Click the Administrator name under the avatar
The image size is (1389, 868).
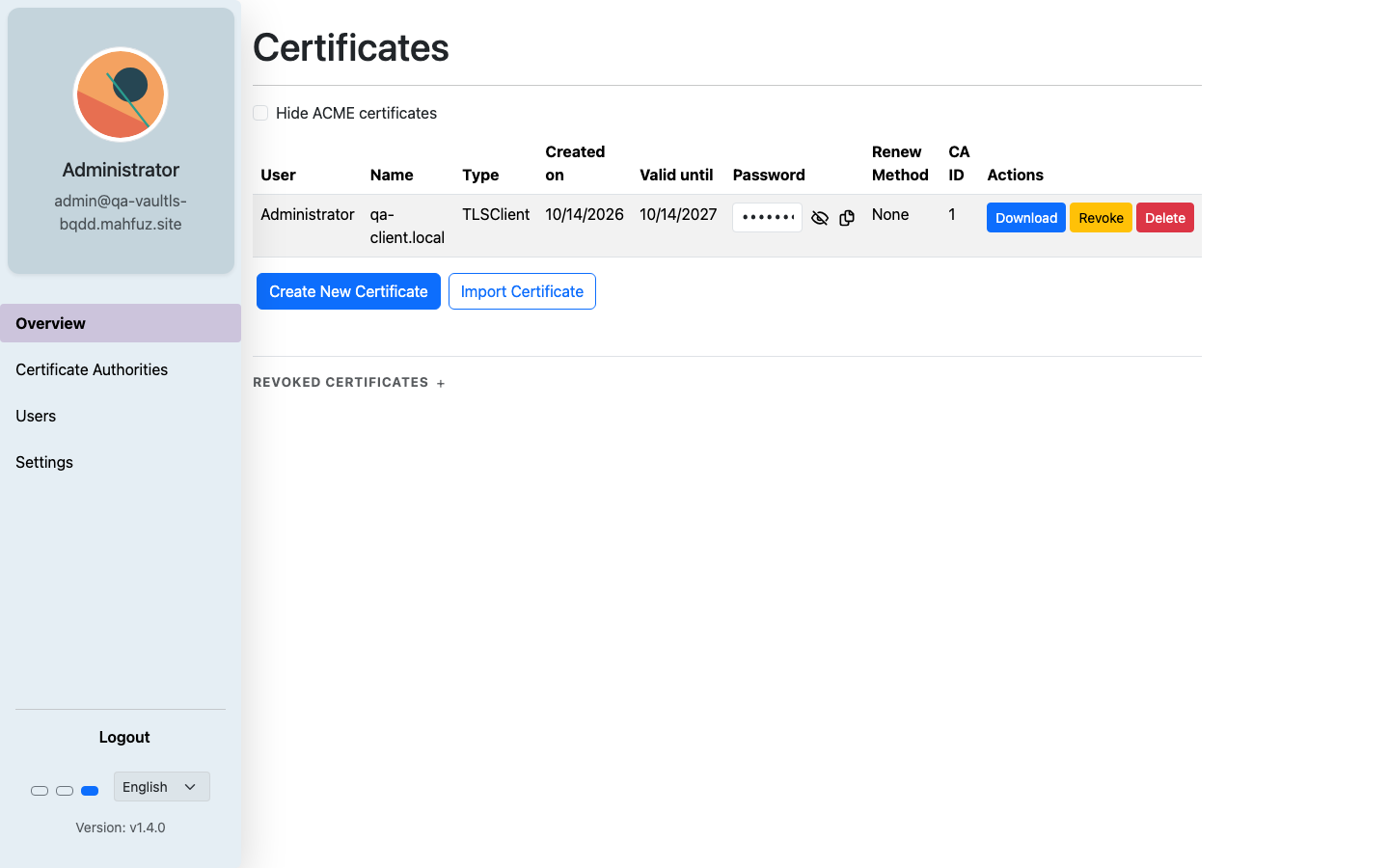pyautogui.click(x=121, y=170)
